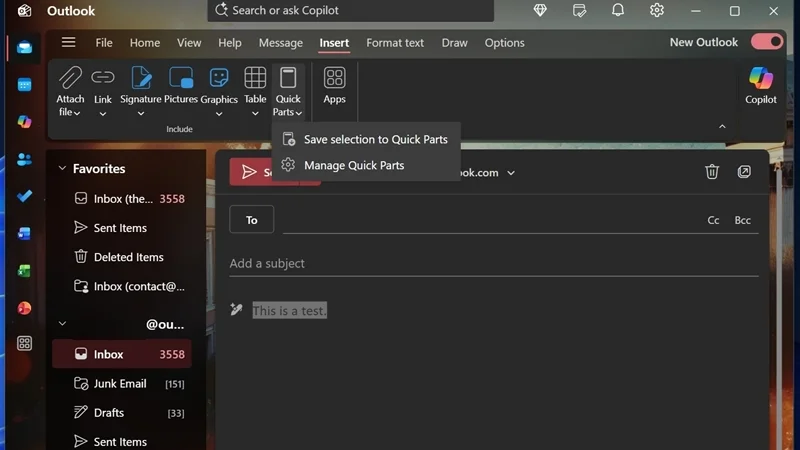Expand the From address dropdown arrow
Screen dimensions: 800x450
(x=511, y=173)
